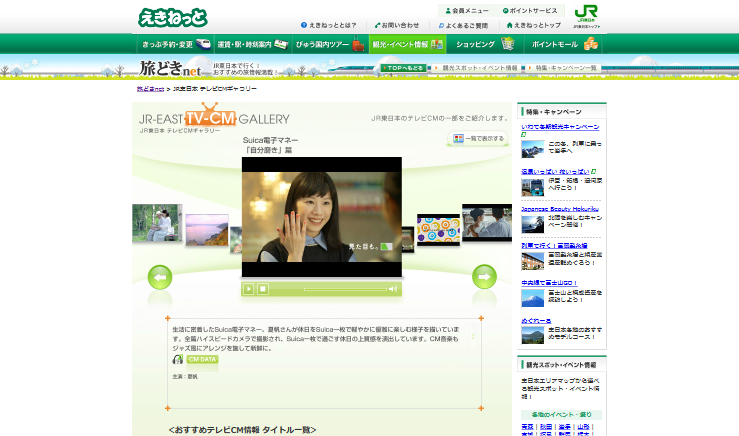The image size is (739, 436).
Task: Click めぐれーる lake mountain thumbnail
Action: pos(533,336)
